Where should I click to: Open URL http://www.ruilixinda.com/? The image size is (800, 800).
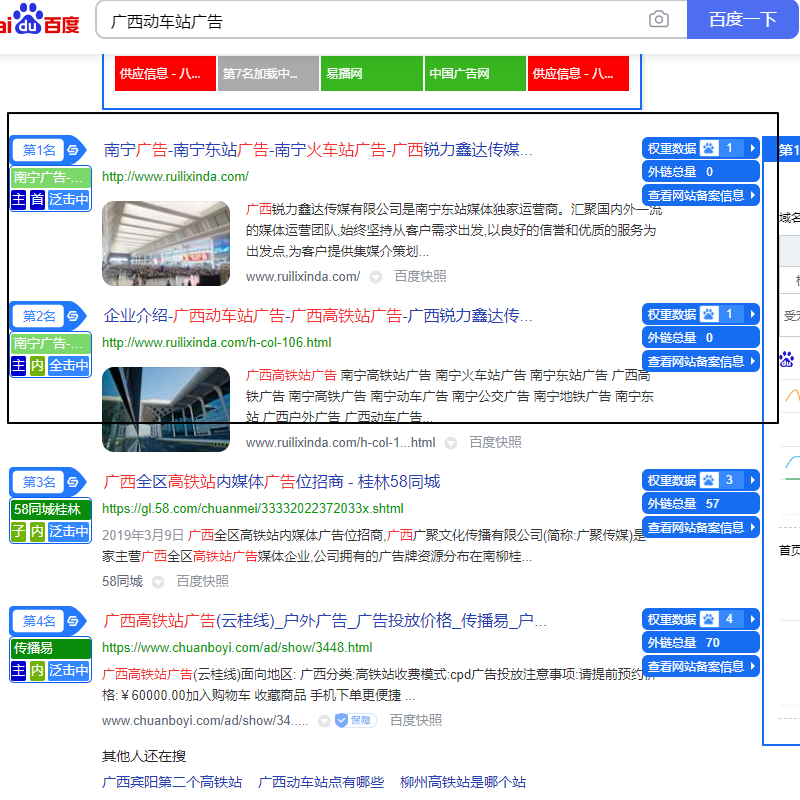175,177
